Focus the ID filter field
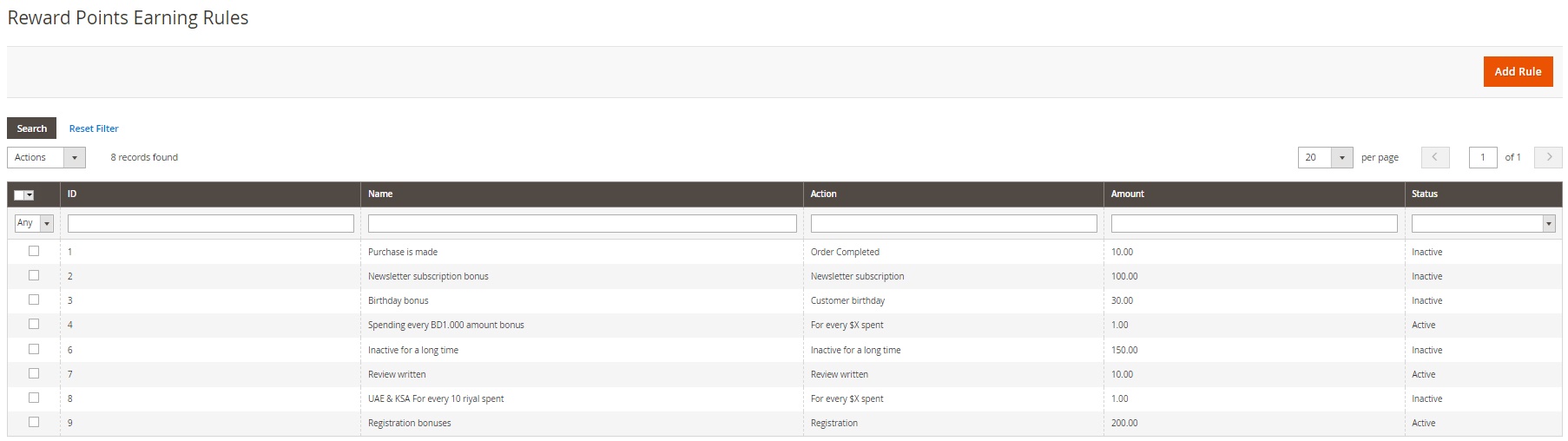Viewport: 1568px width, 441px height. coord(211,223)
